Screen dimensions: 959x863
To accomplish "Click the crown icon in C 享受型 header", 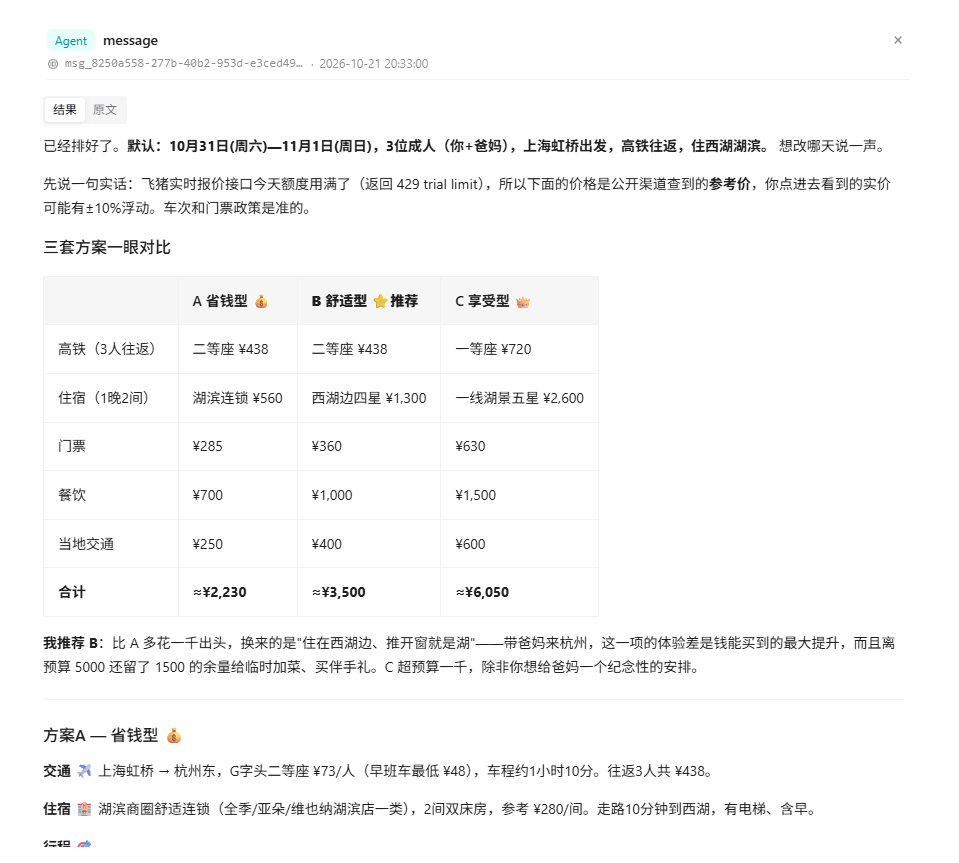I will pyautogui.click(x=523, y=302).
